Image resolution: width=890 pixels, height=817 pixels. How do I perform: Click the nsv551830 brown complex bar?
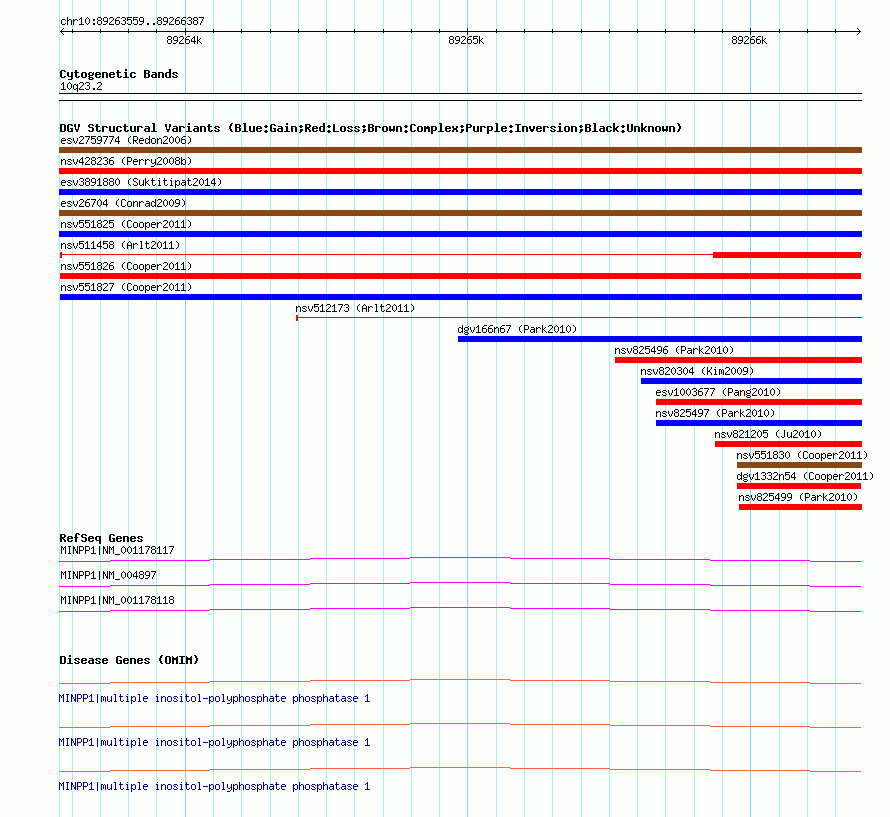799,465
